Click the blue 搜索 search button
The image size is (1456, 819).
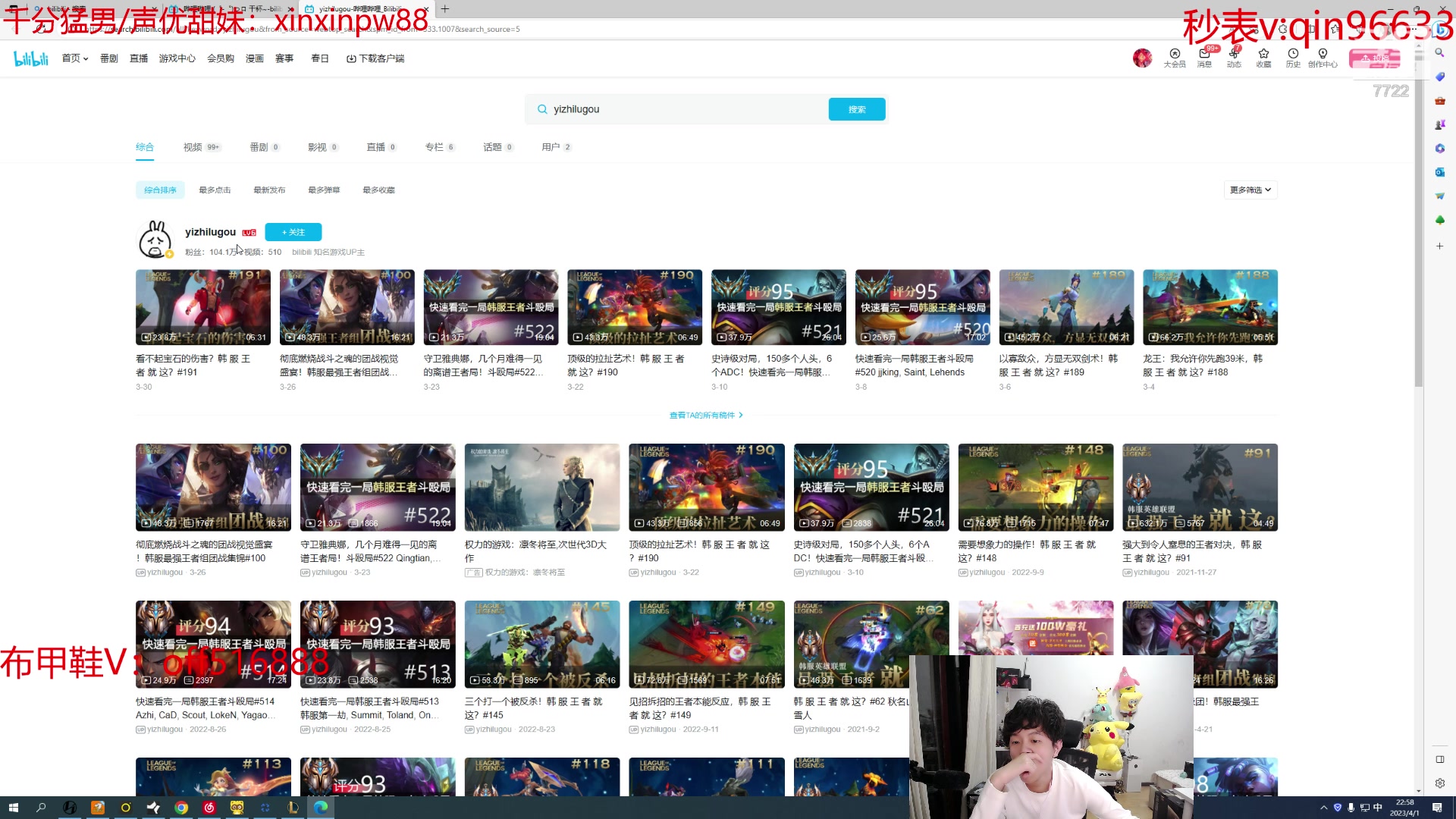pyautogui.click(x=857, y=109)
